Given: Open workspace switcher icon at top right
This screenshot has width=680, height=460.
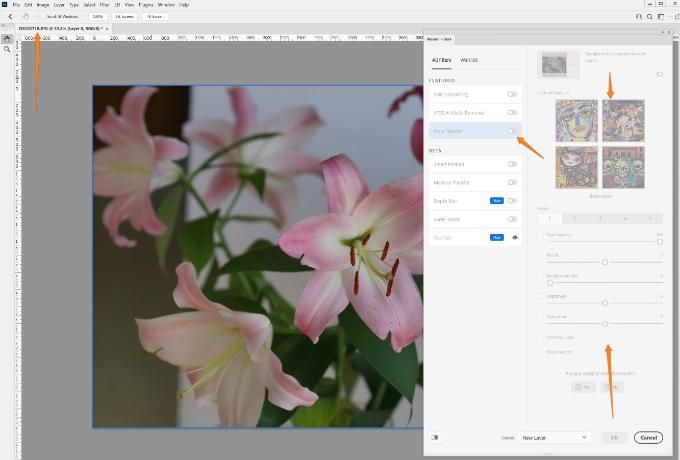Looking at the screenshot, I should (x=660, y=16).
